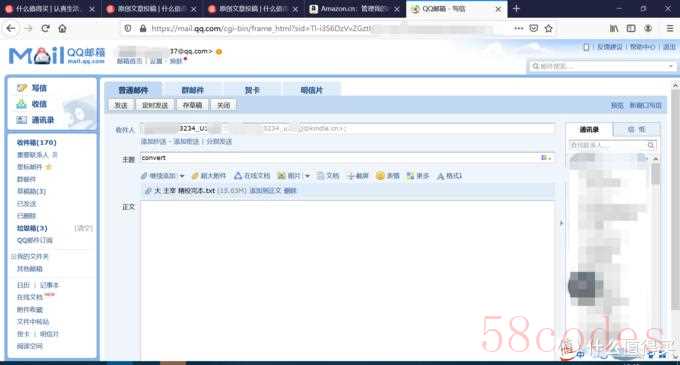Viewport: 680px width, 365px height.
Task: Click the 文档 document insert icon
Action: click(x=320, y=176)
